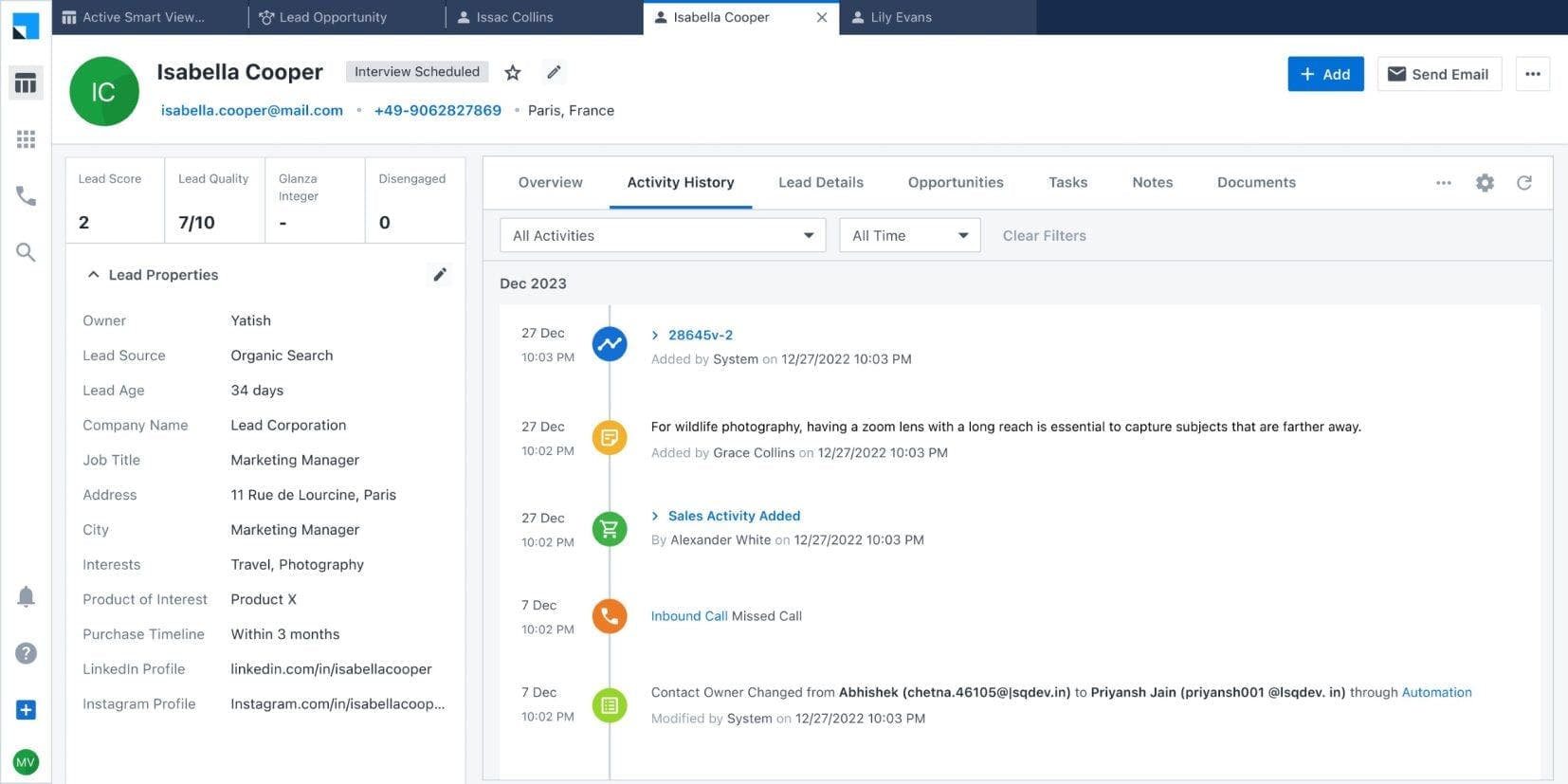
Task: Click the green list Contact Owner Changed icon
Action: tap(610, 705)
